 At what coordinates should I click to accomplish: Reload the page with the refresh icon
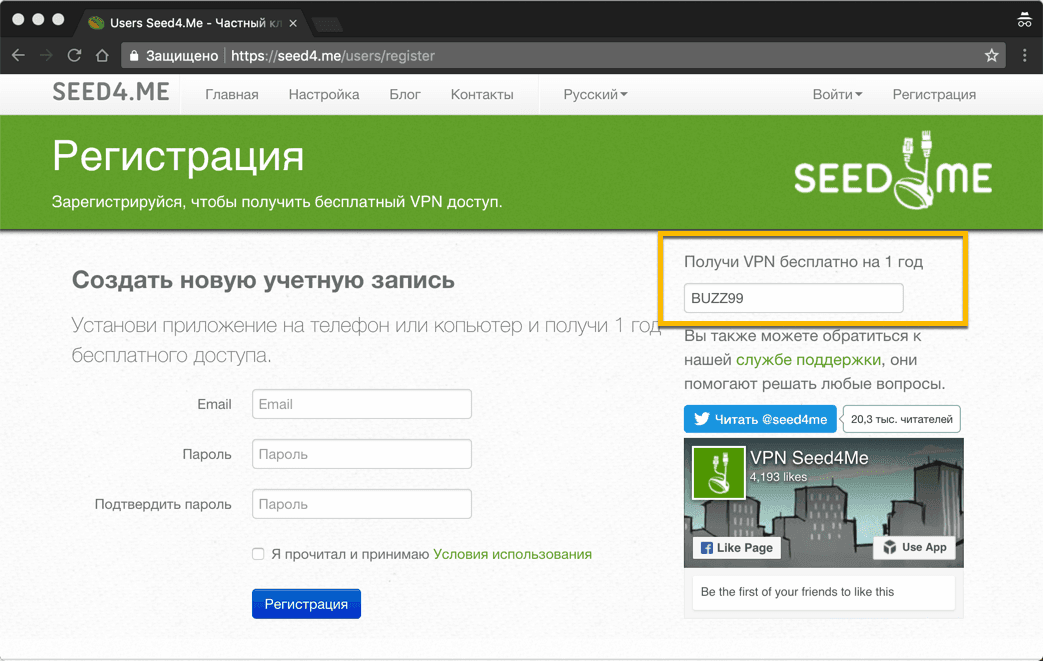coord(74,56)
